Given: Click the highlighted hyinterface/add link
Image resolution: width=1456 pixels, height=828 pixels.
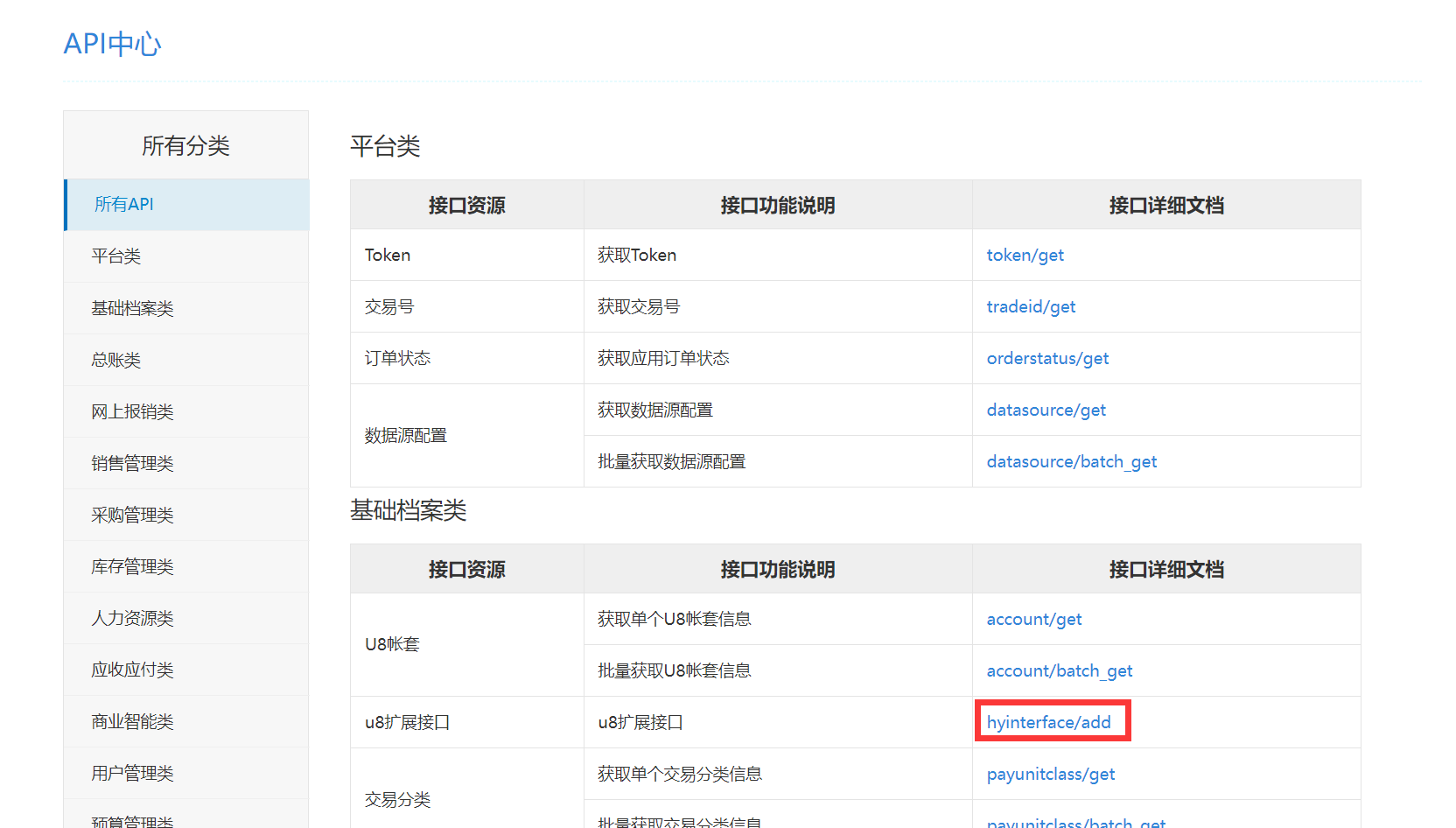Looking at the screenshot, I should coord(1048,722).
